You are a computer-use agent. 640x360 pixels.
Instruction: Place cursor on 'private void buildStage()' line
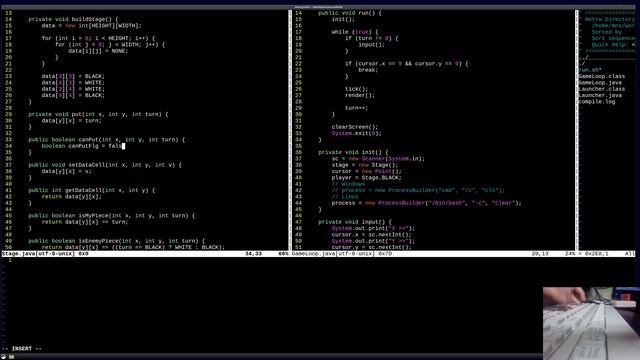pyautogui.click(x=73, y=19)
